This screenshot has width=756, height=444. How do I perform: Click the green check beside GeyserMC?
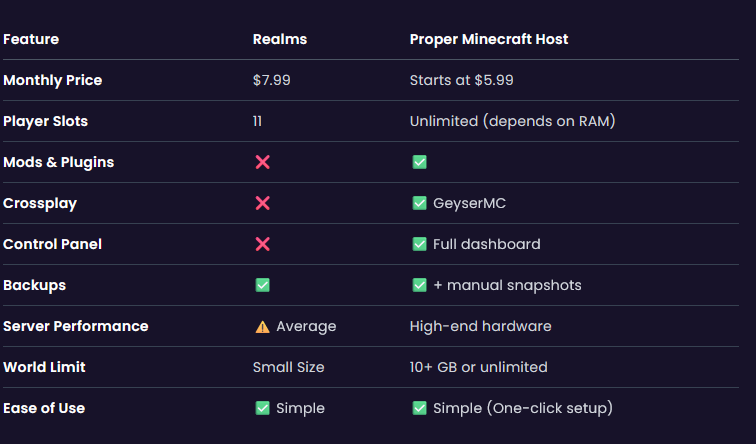(x=419, y=203)
